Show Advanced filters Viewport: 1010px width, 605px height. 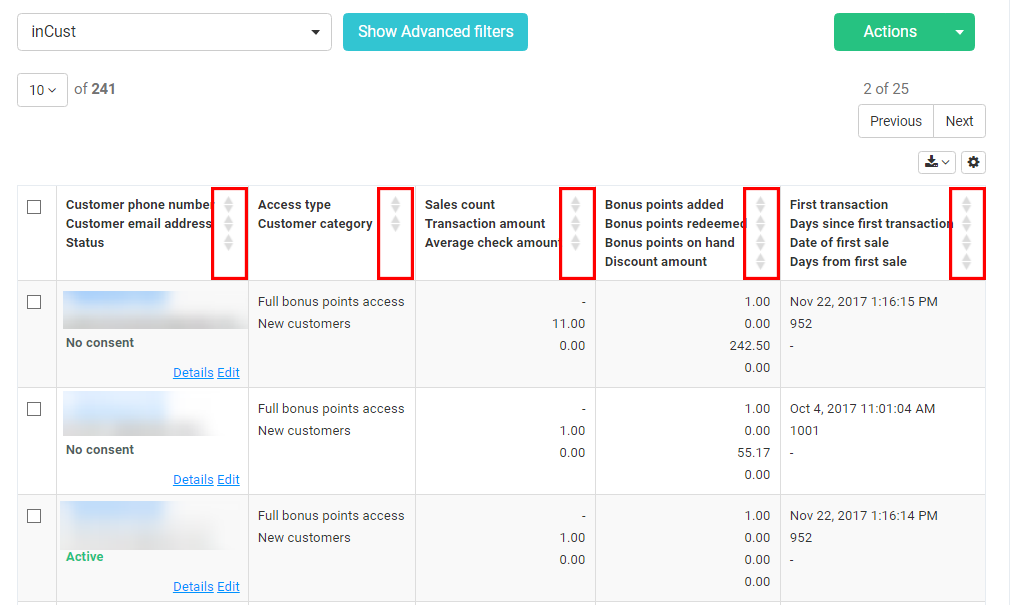click(x=435, y=32)
